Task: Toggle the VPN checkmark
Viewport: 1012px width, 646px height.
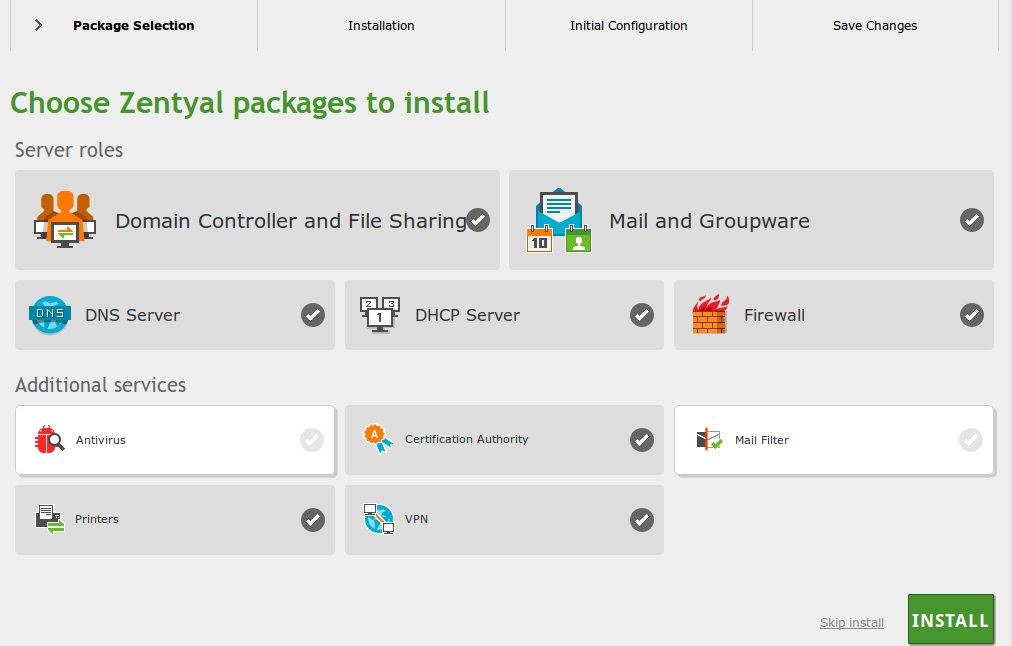Action: pyautogui.click(x=642, y=520)
